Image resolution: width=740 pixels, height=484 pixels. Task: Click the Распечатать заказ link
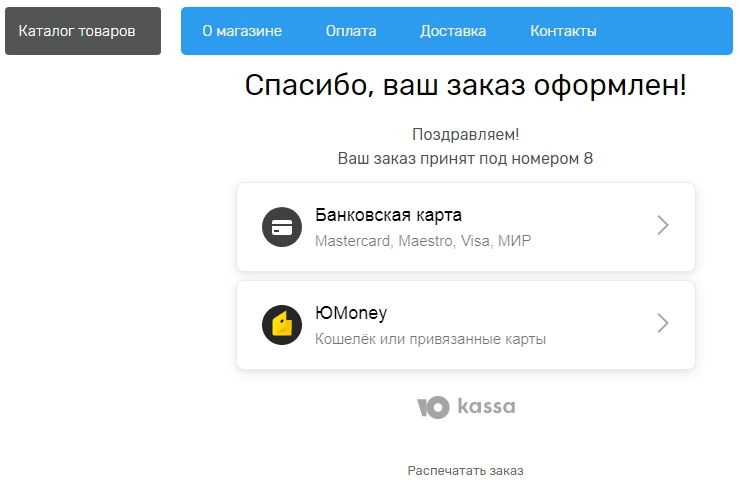465,470
